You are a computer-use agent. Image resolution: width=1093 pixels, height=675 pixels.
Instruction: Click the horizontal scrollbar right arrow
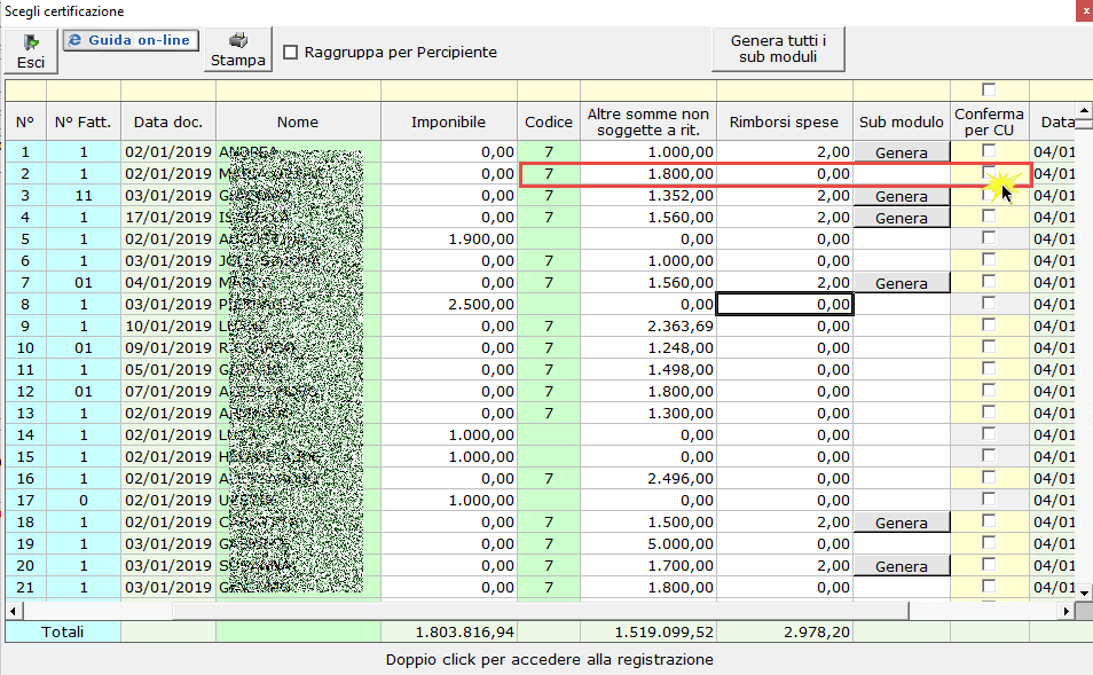pyautogui.click(x=1066, y=611)
